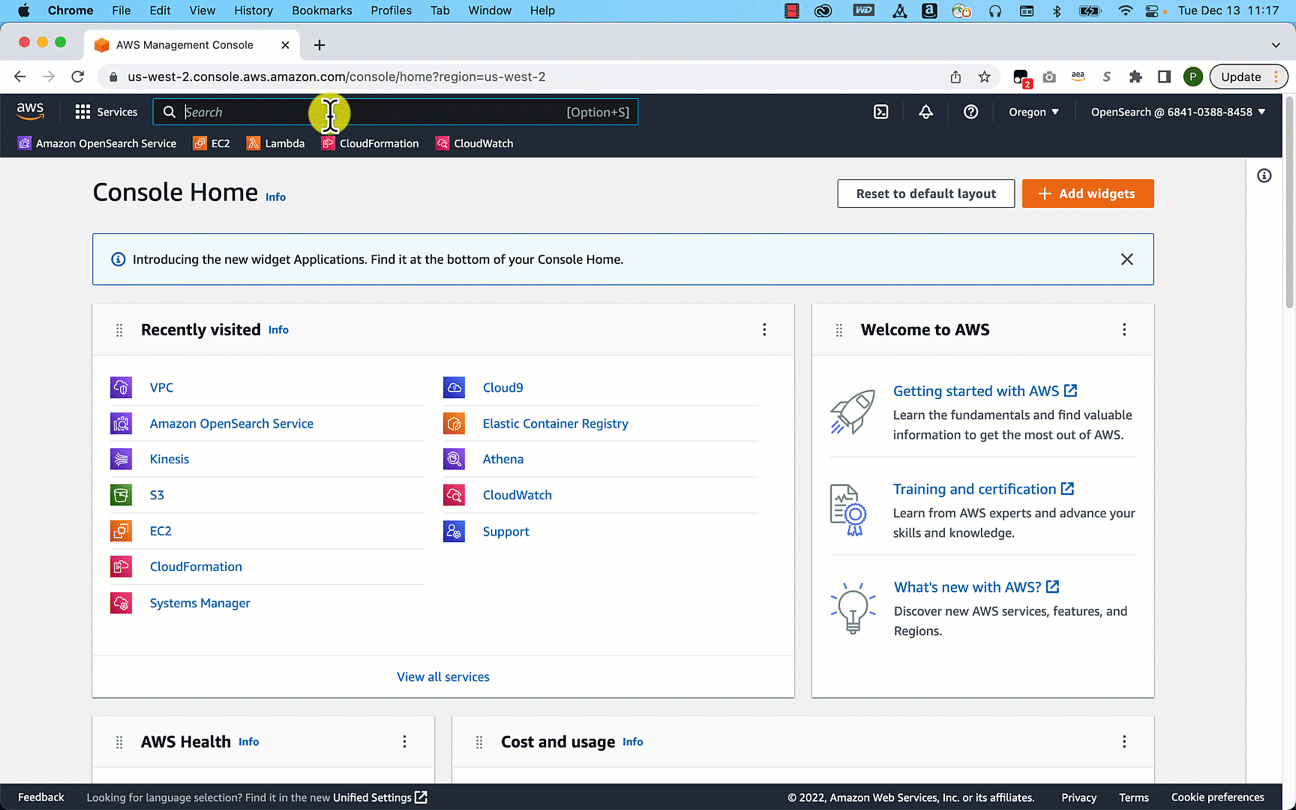This screenshot has height=810, width=1296.
Task: Open the Oregon region dropdown
Action: [x=1034, y=112]
